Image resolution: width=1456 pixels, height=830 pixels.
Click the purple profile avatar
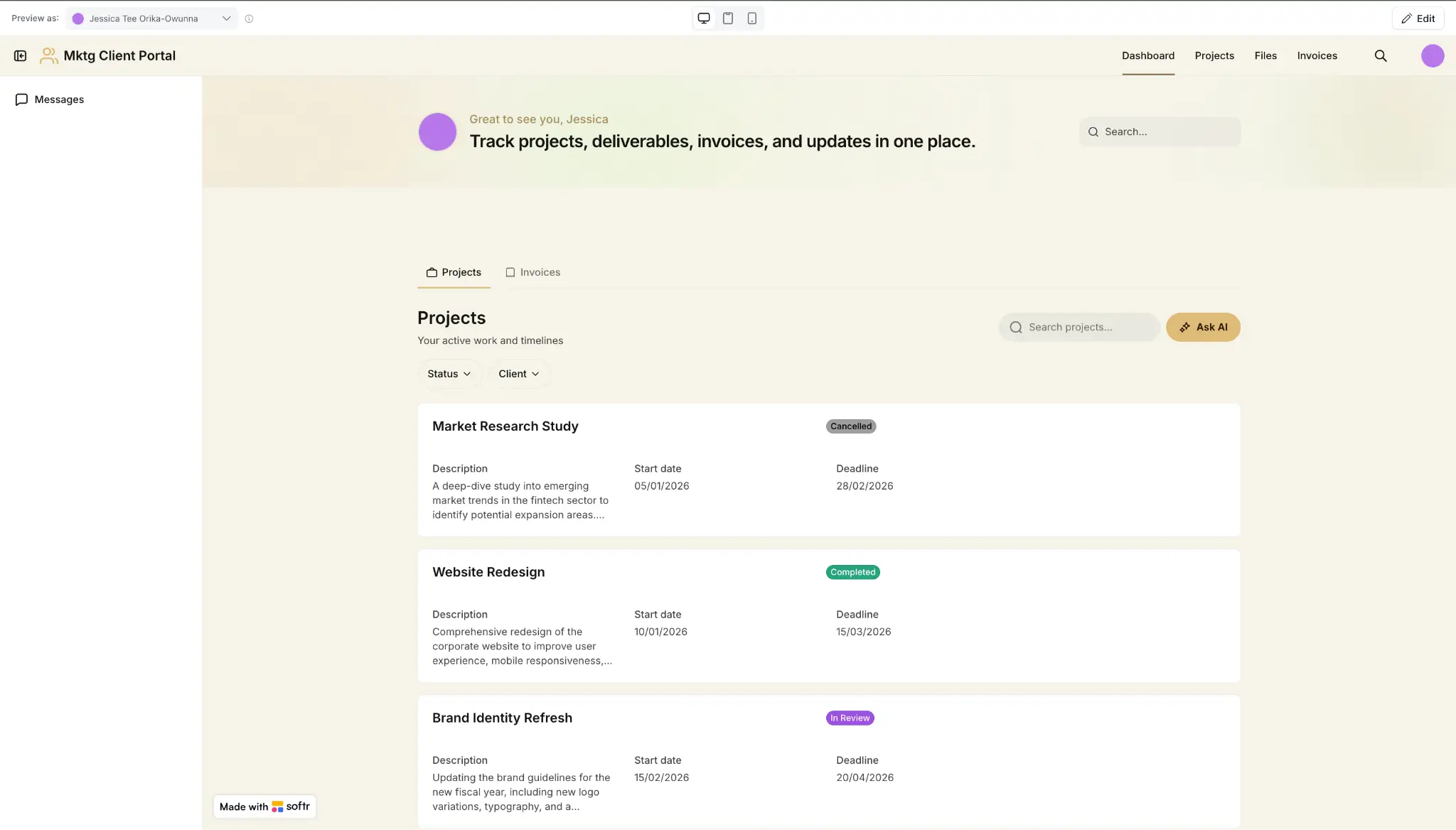(1433, 55)
